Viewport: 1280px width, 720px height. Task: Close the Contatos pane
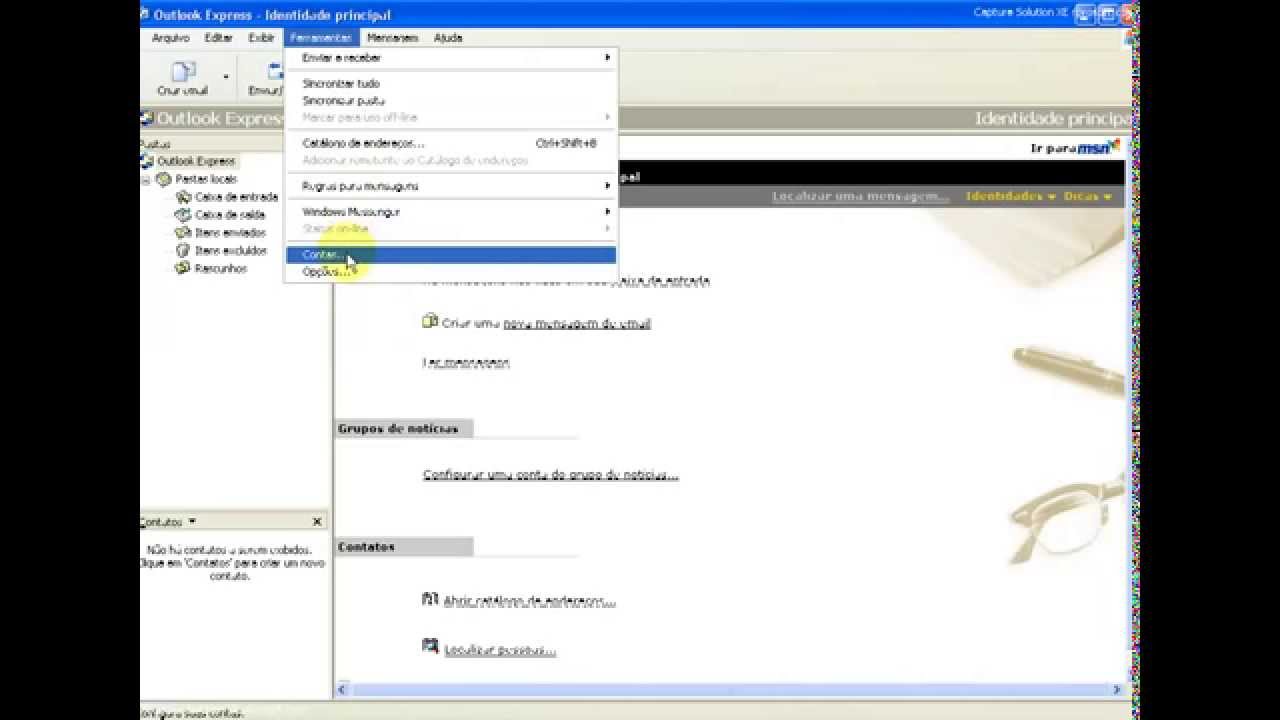click(x=317, y=522)
